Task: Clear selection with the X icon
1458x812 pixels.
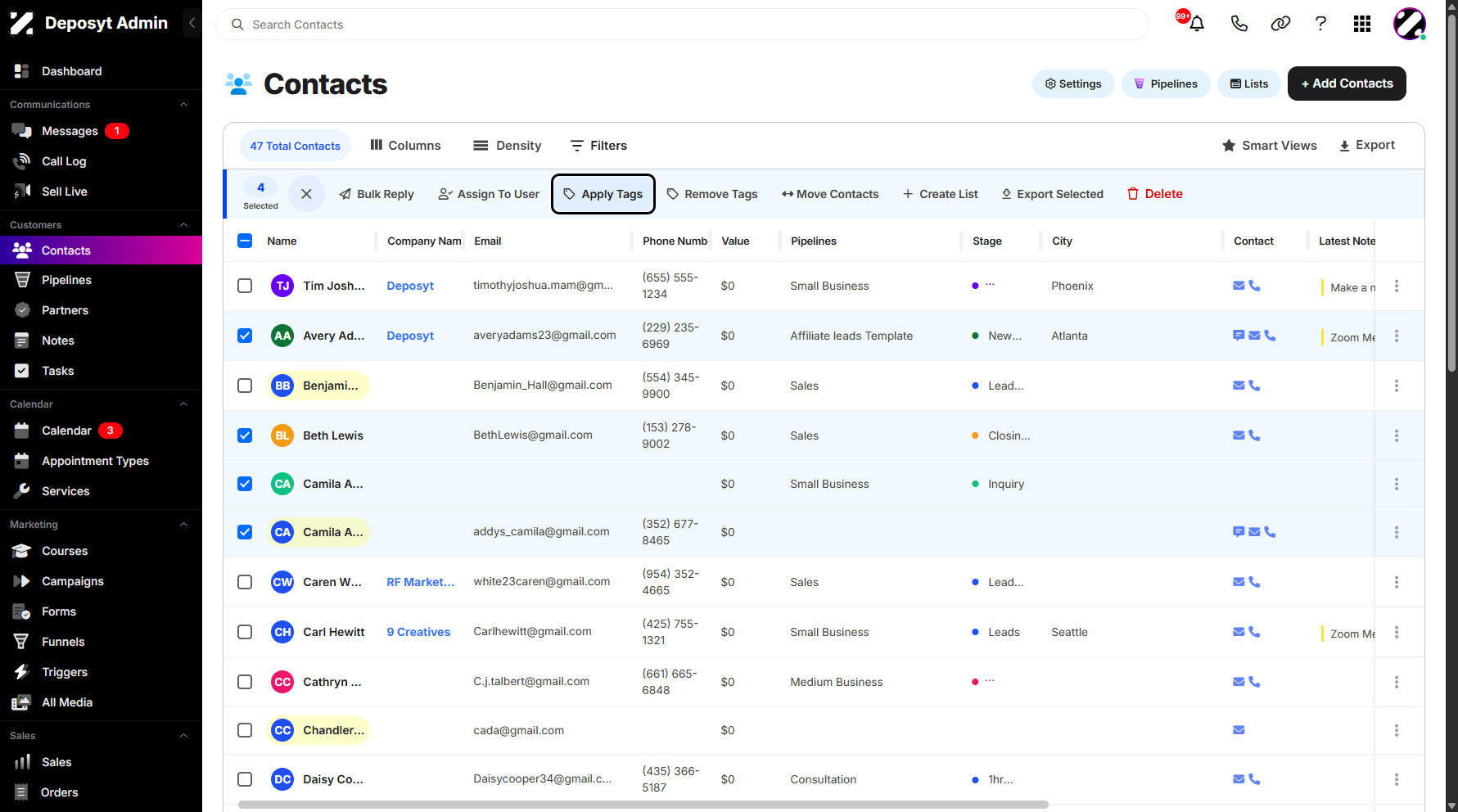Action: (x=306, y=194)
